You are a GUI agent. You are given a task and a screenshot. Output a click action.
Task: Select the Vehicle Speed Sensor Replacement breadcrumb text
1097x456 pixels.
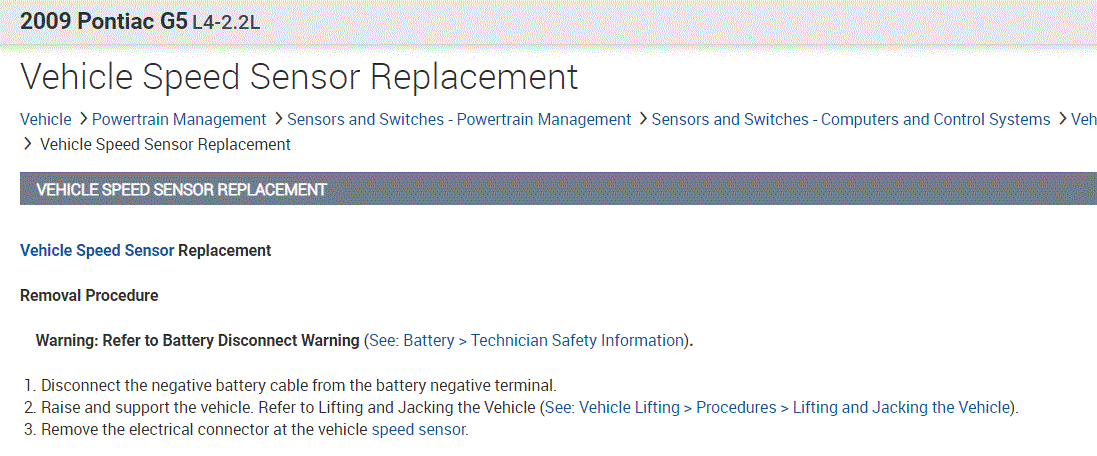point(165,144)
